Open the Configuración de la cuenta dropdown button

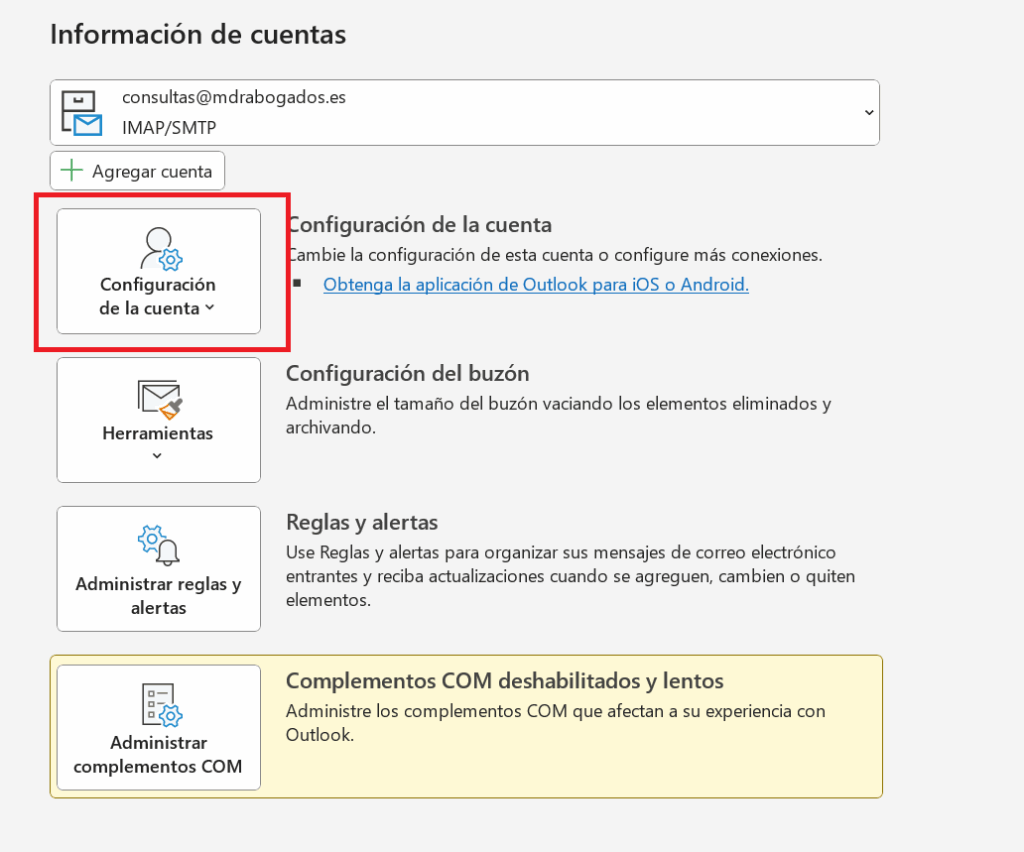pyautogui.click(x=159, y=271)
